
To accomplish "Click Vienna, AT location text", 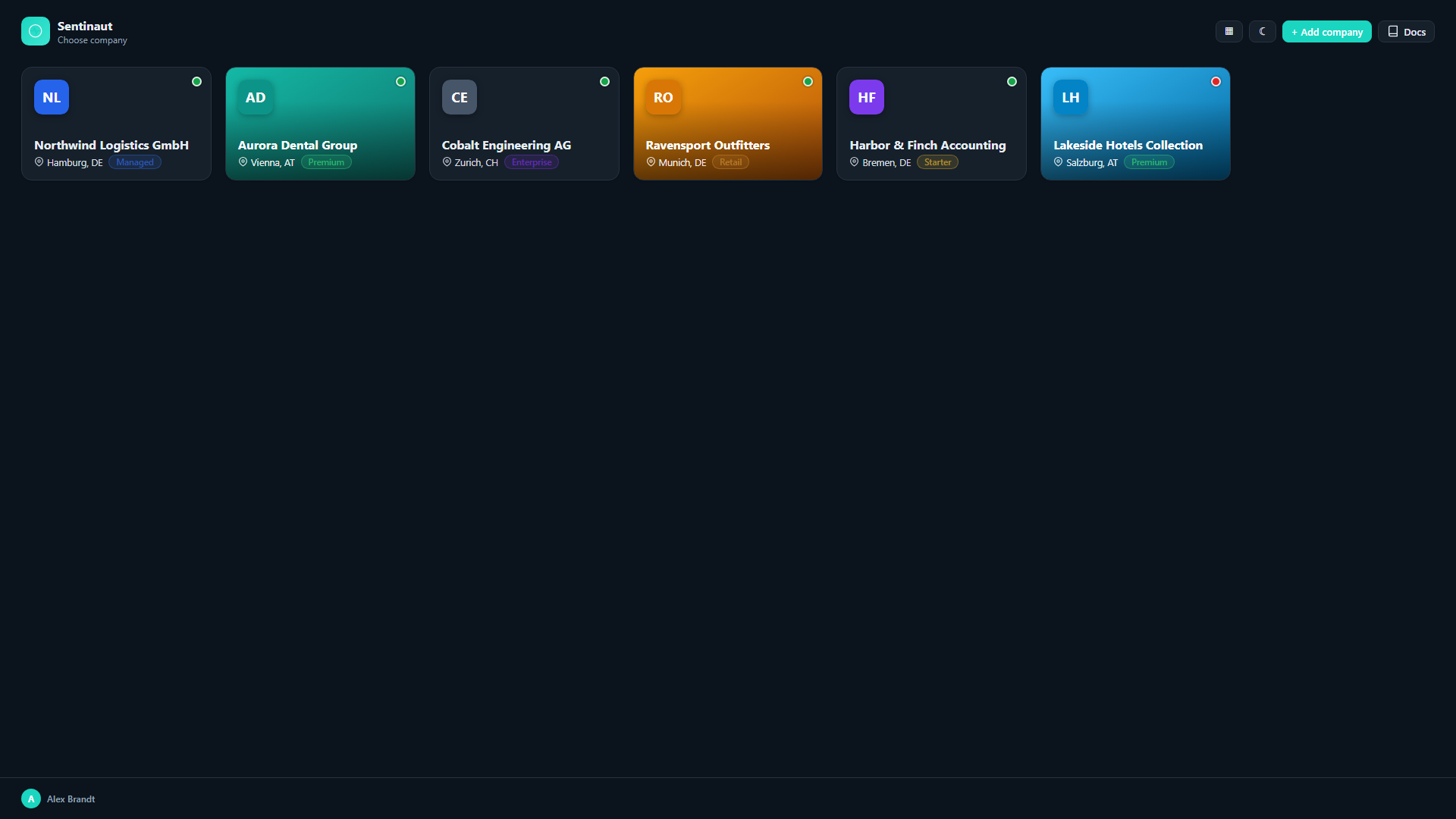I will pos(273,163).
